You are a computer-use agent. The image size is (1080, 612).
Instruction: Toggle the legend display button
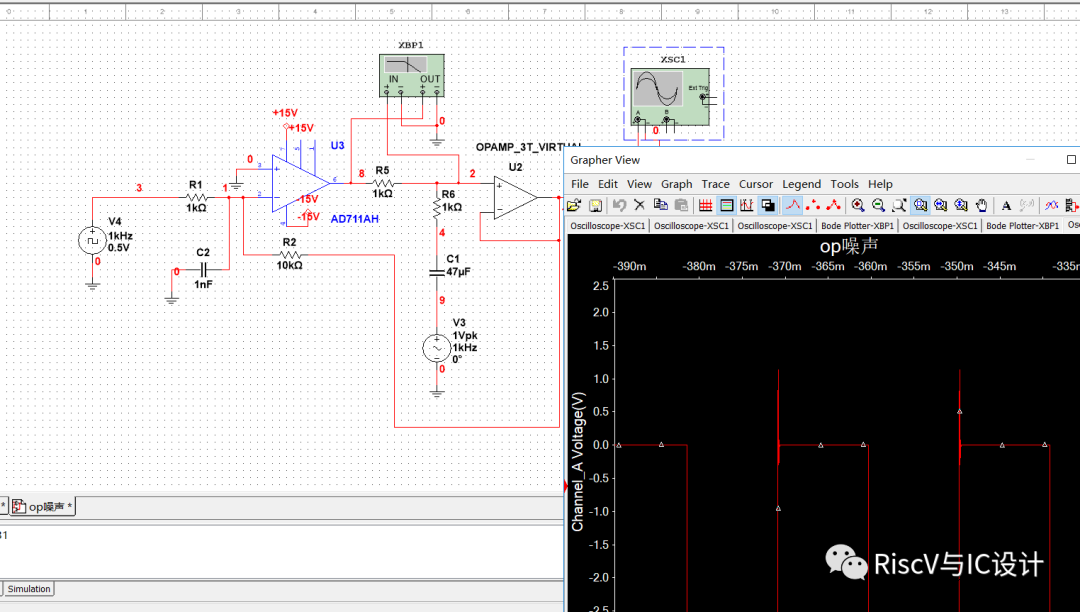pyautogui.click(x=727, y=205)
